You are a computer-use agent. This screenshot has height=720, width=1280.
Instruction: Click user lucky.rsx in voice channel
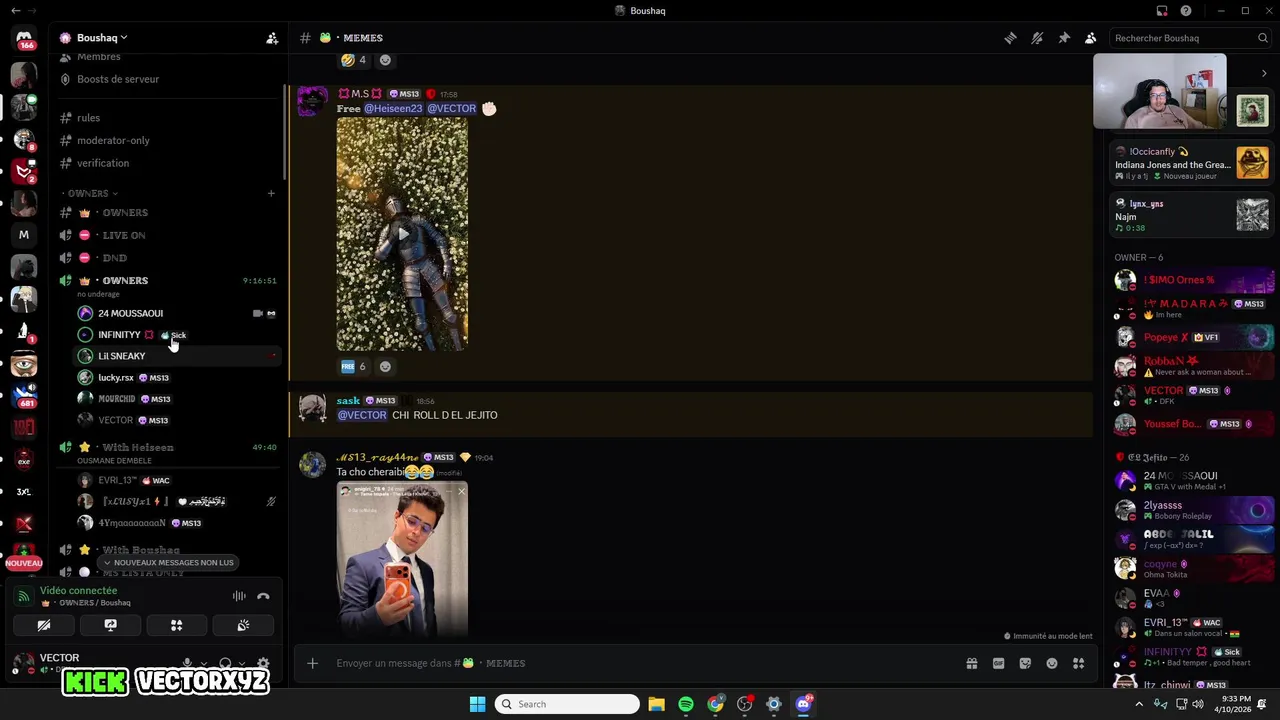116,378
